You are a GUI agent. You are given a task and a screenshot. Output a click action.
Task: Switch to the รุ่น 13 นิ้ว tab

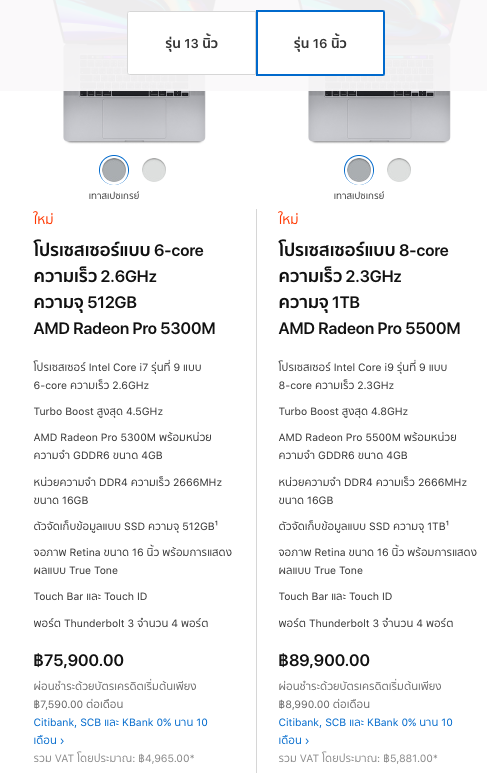pos(192,43)
